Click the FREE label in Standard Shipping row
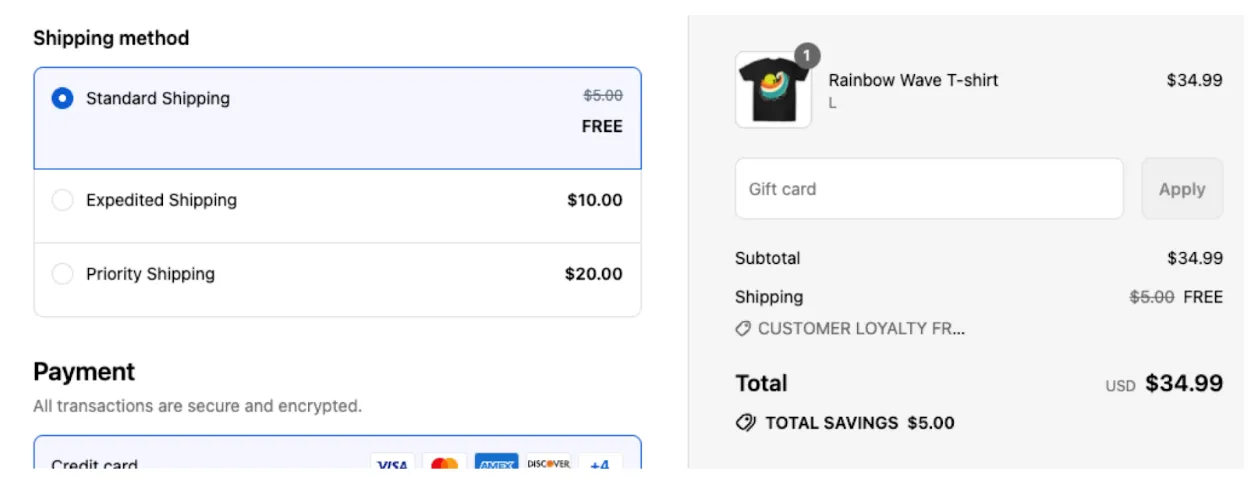Screen dimensions: 1252x486 pyautogui.click(x=602, y=126)
